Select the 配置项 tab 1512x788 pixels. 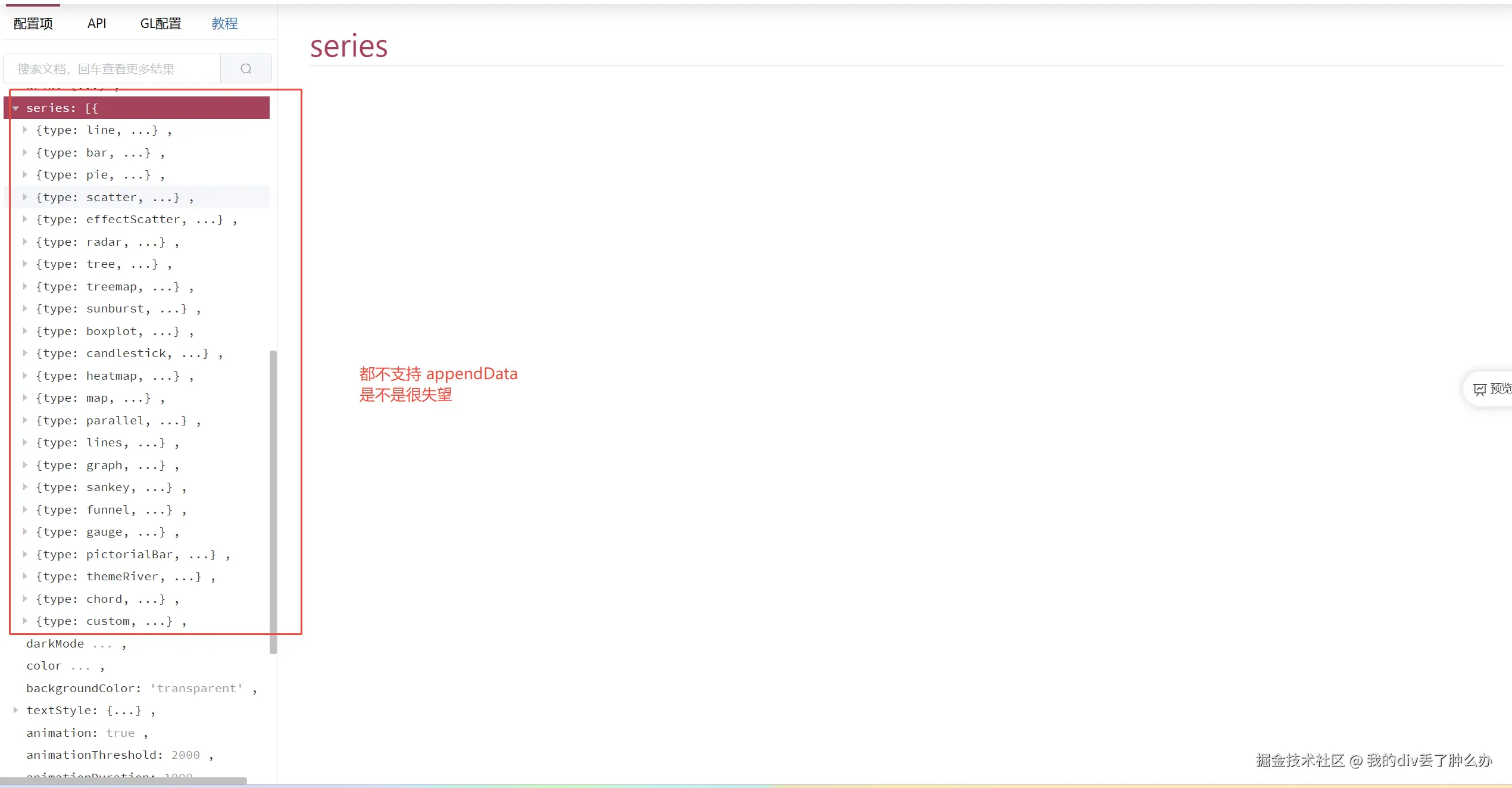click(33, 24)
